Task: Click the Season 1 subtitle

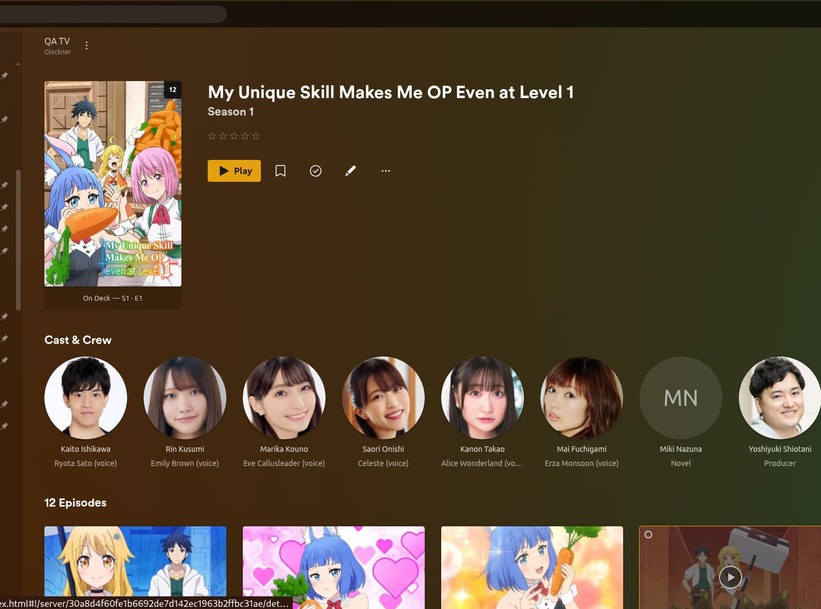Action: (231, 112)
